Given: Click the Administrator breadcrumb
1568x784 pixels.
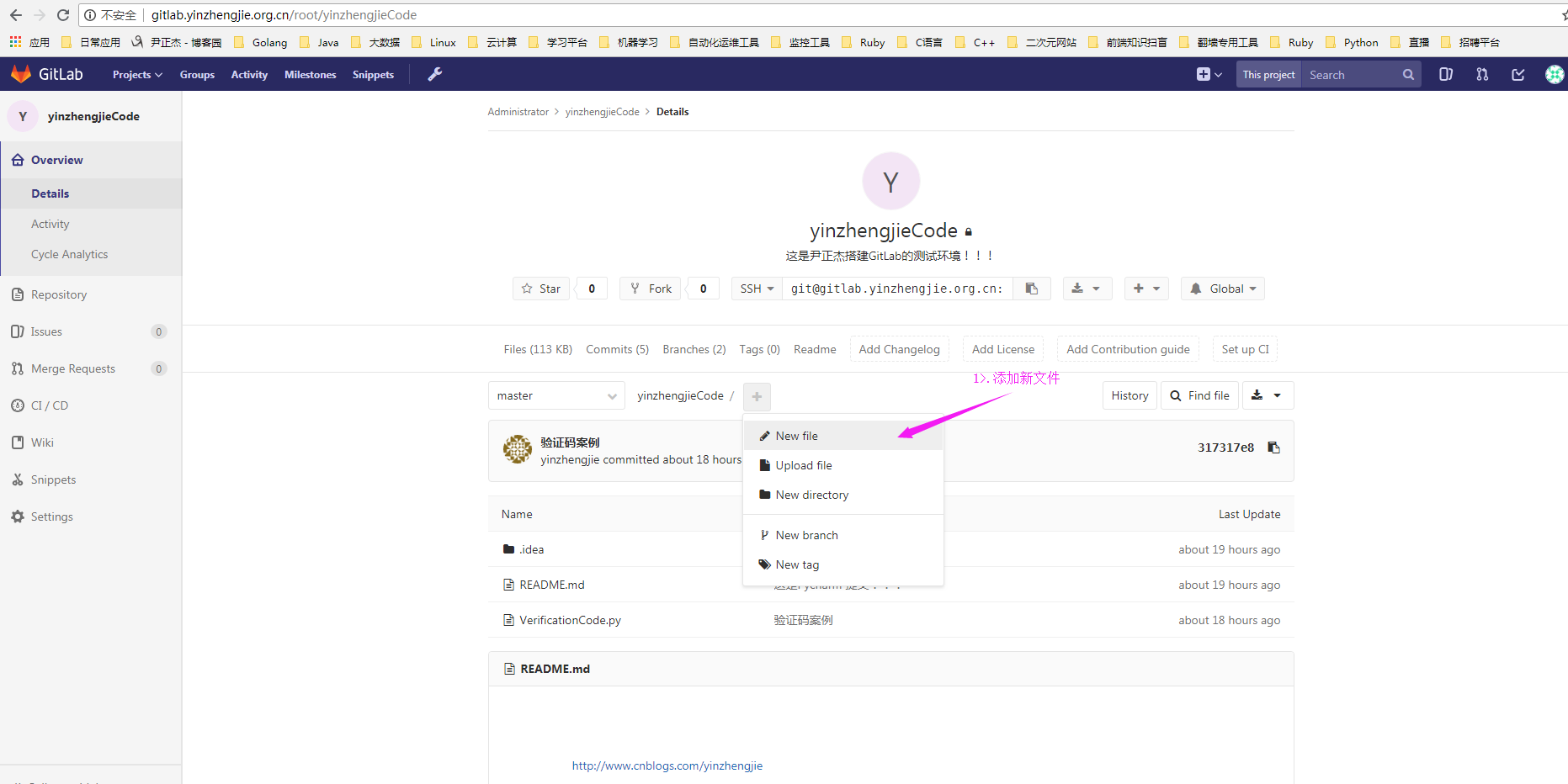Looking at the screenshot, I should [518, 112].
